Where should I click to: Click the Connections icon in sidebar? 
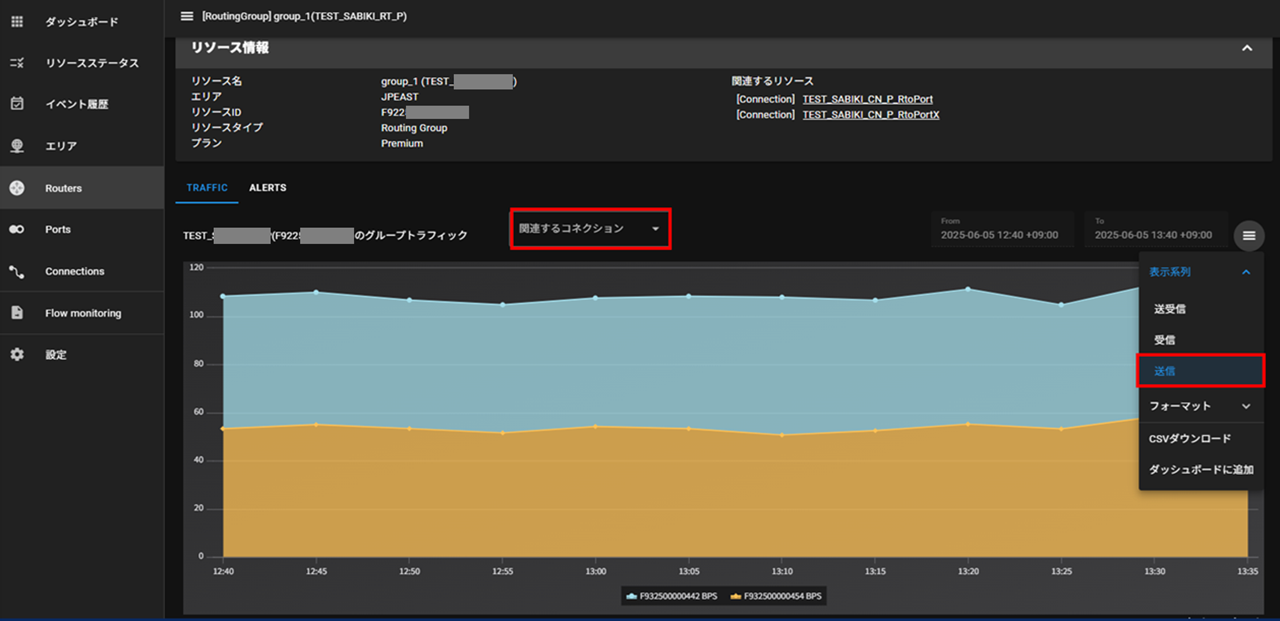(x=17, y=271)
